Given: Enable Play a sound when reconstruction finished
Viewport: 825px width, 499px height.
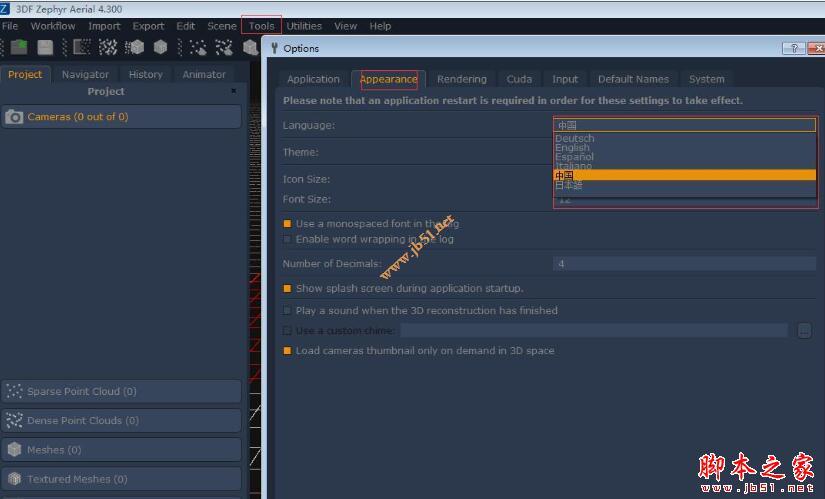Looking at the screenshot, I should pyautogui.click(x=287, y=311).
